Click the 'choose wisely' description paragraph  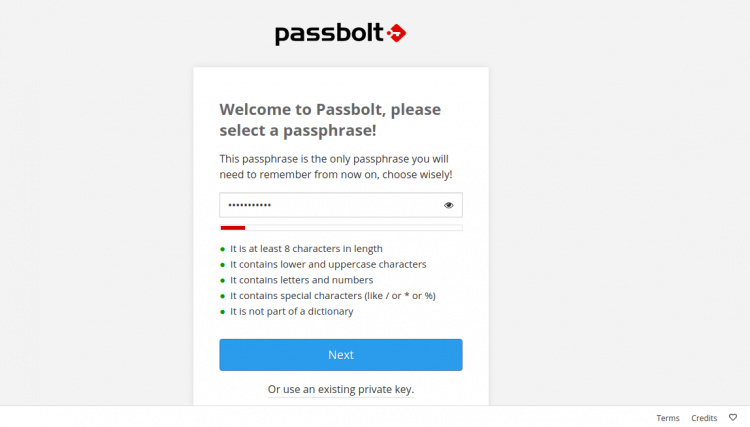(336, 167)
